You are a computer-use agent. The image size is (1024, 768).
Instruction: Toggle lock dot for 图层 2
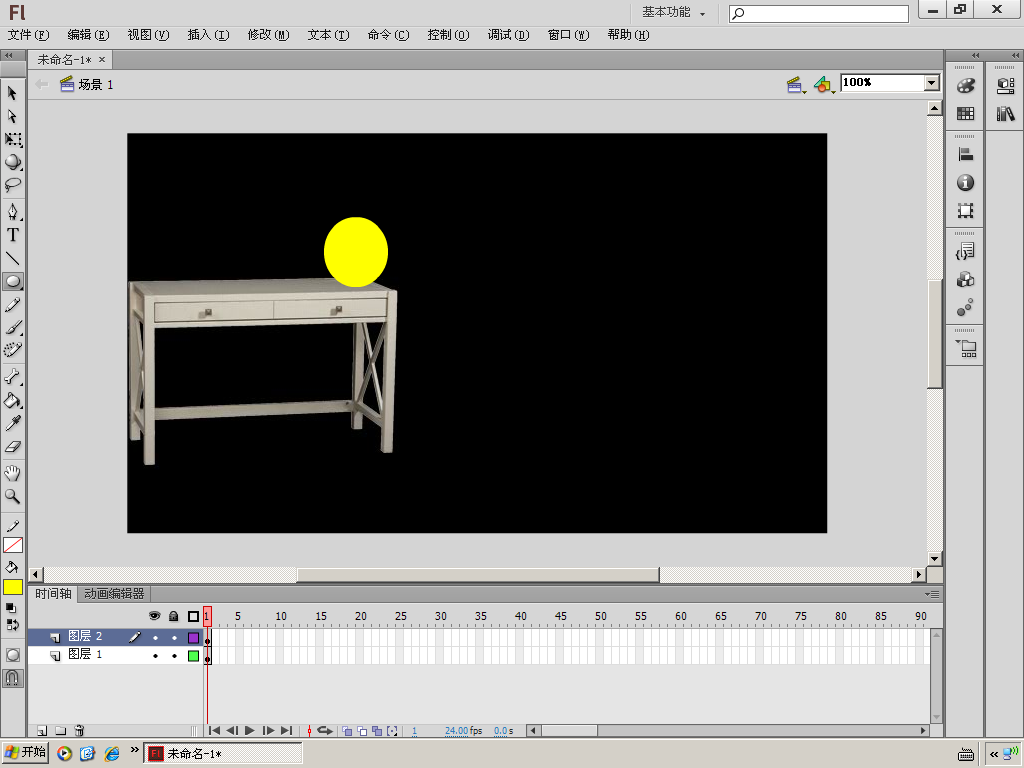click(x=174, y=637)
